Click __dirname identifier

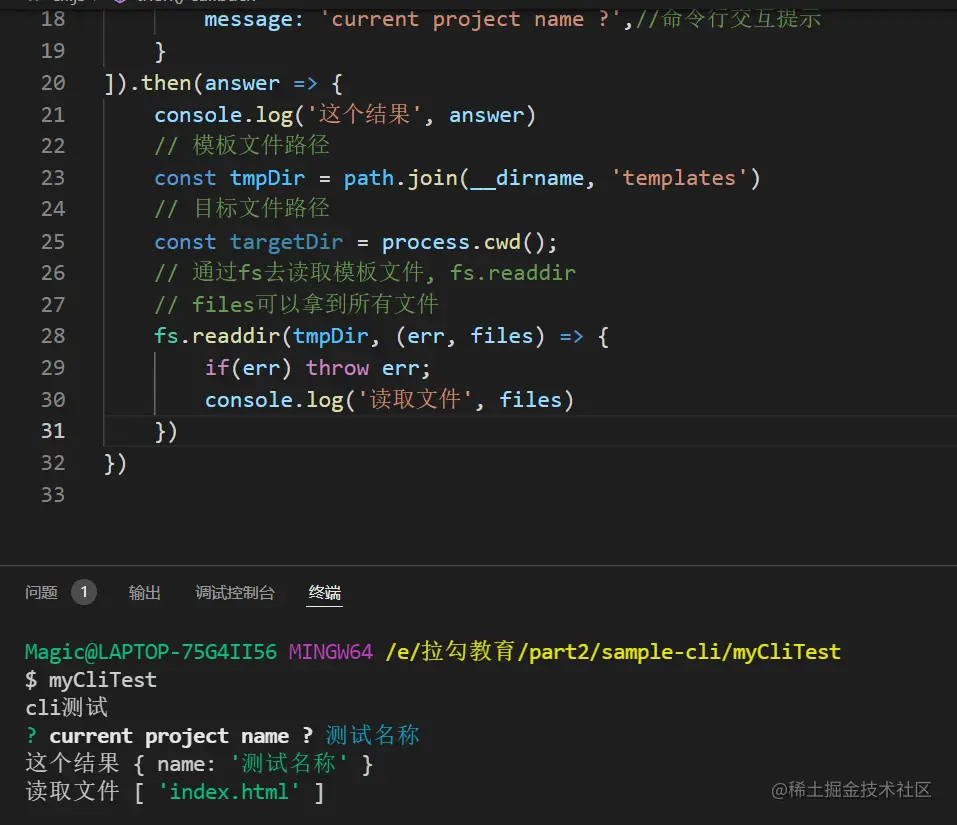(527, 178)
